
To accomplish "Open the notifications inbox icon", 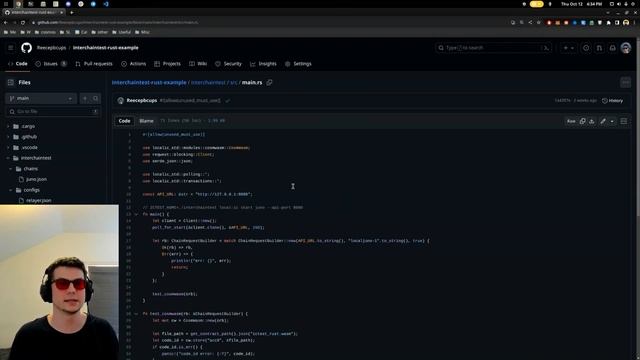I will [x=613, y=48].
